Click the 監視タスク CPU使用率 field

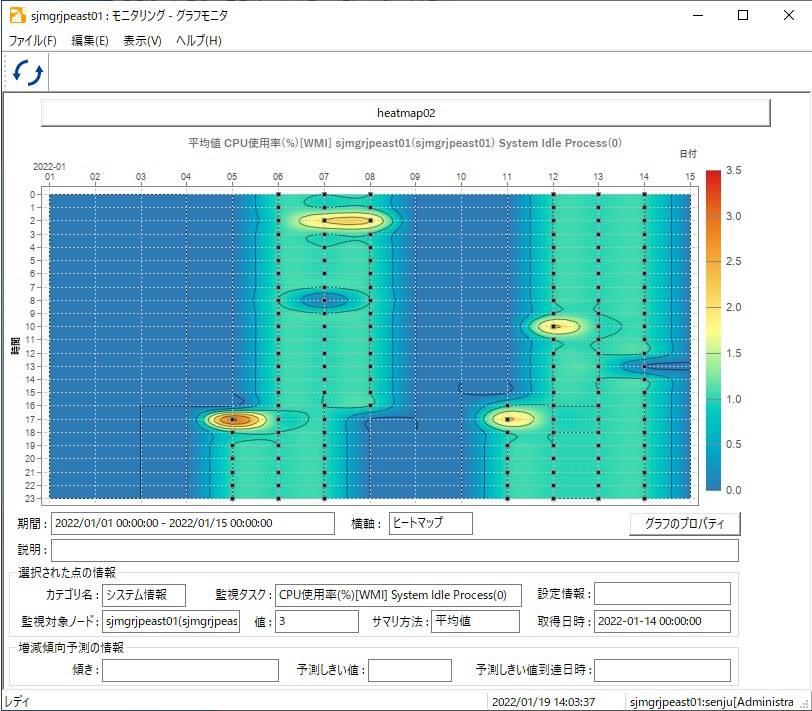(x=398, y=595)
